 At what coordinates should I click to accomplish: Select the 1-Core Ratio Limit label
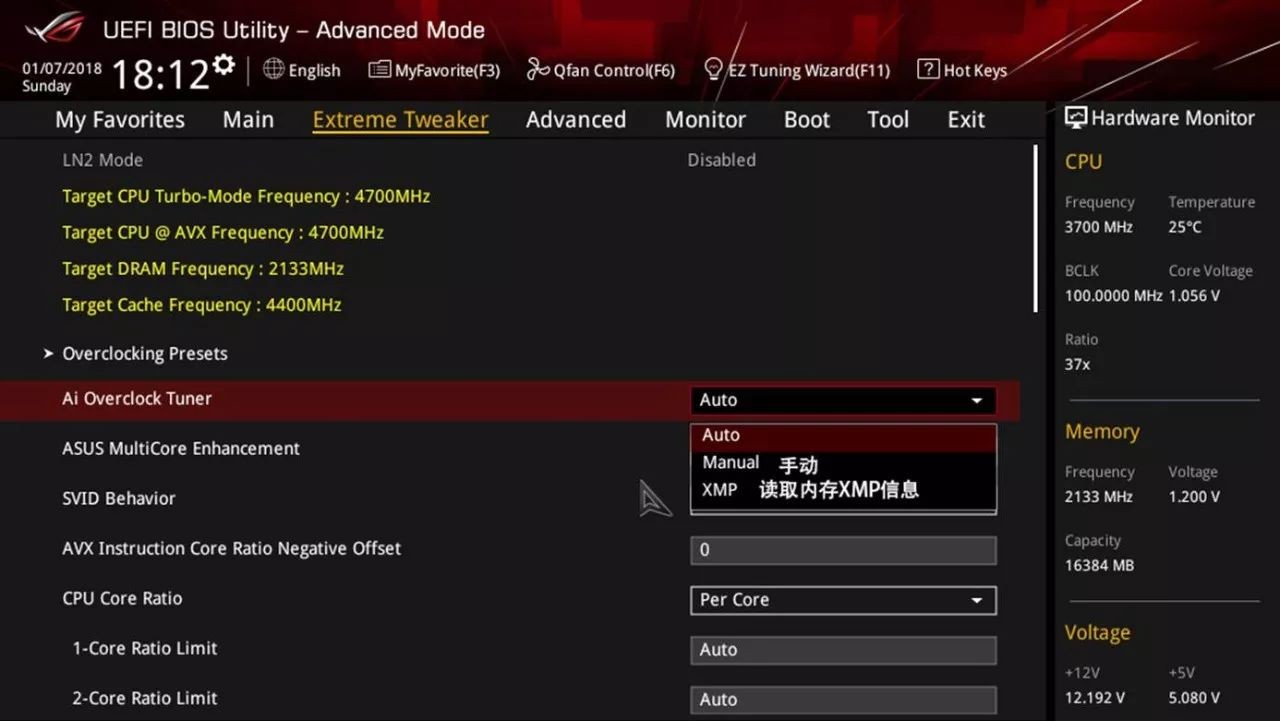[145, 649]
